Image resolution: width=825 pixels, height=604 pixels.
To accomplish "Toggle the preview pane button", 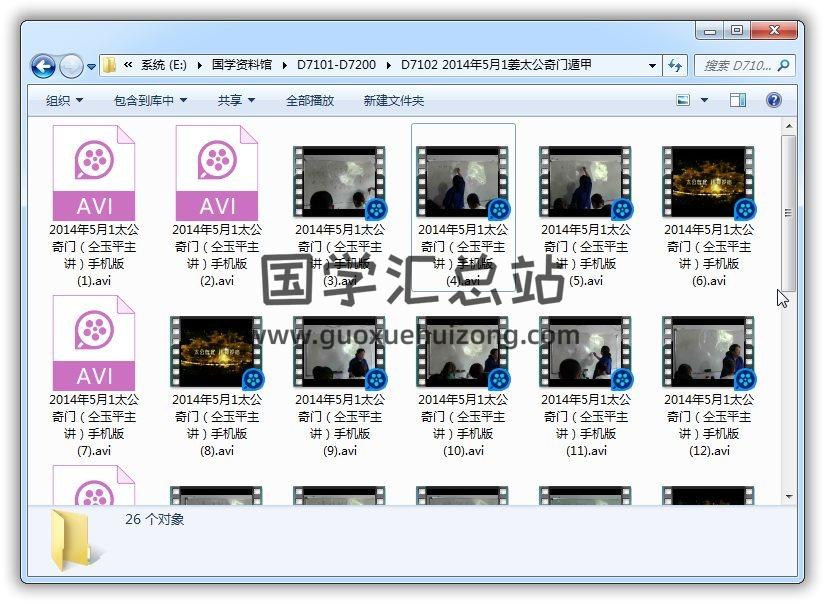I will point(738,100).
